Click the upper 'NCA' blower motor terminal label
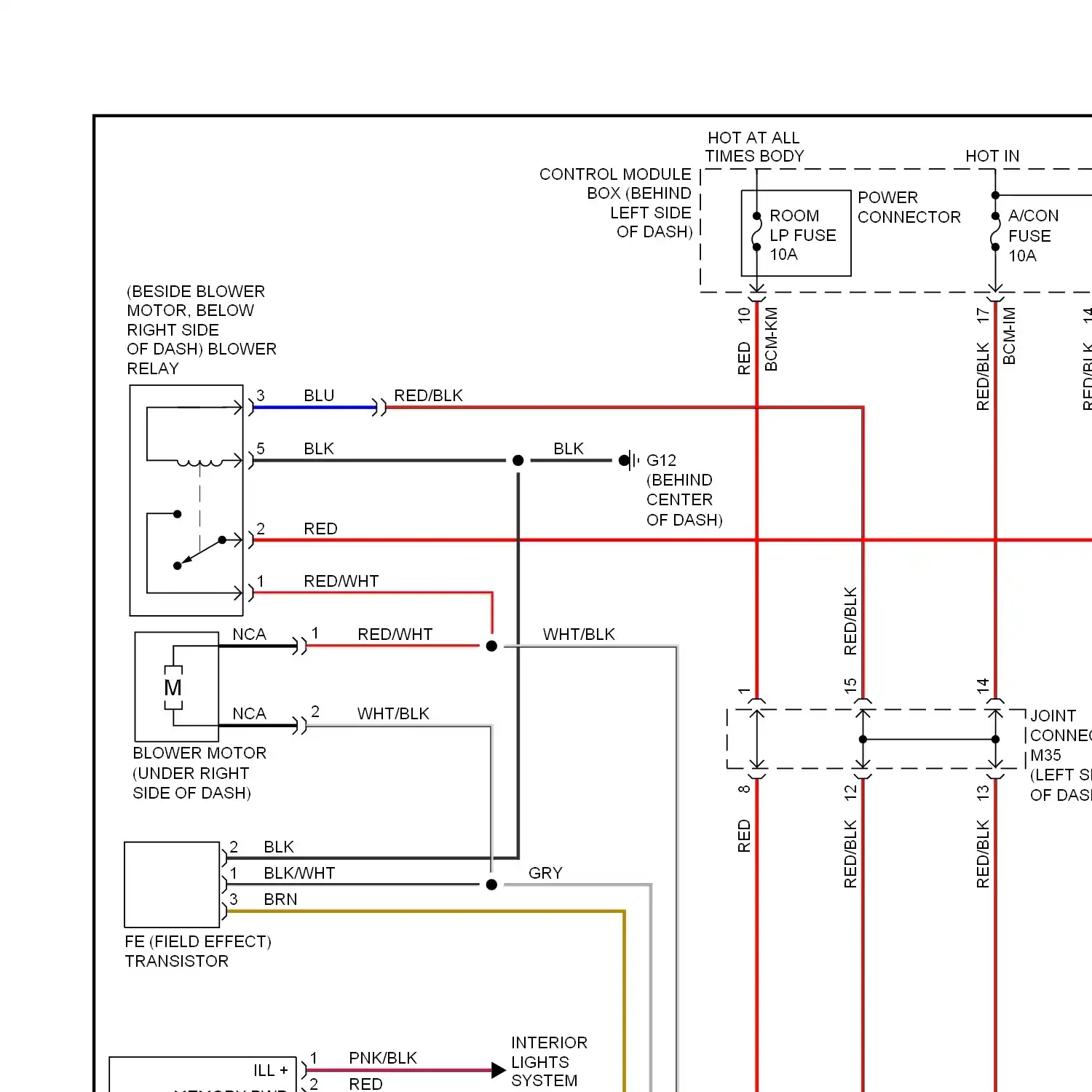The height and width of the screenshot is (1092, 1092). tap(249, 634)
